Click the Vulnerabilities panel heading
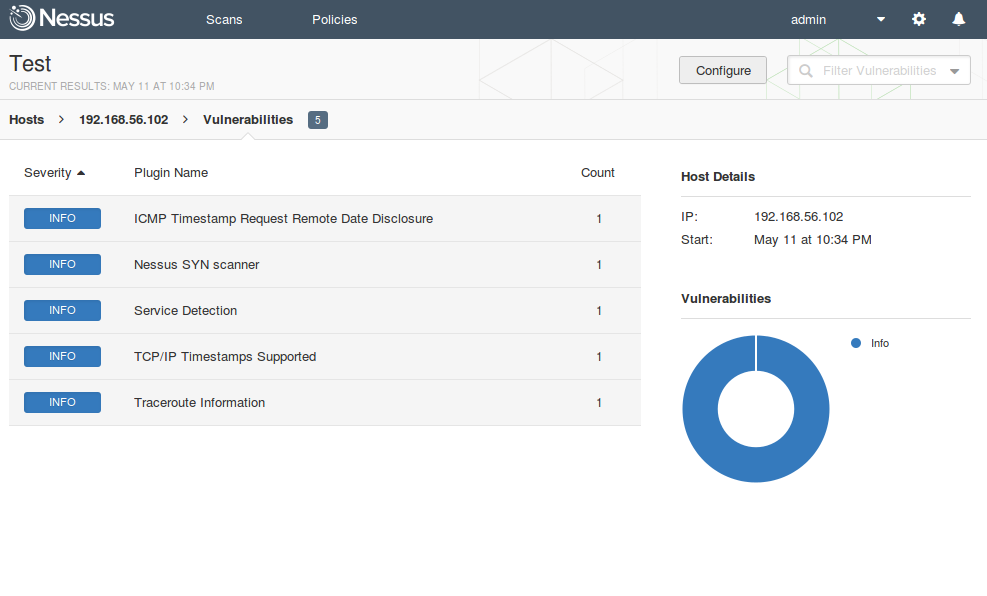 [x=726, y=299]
